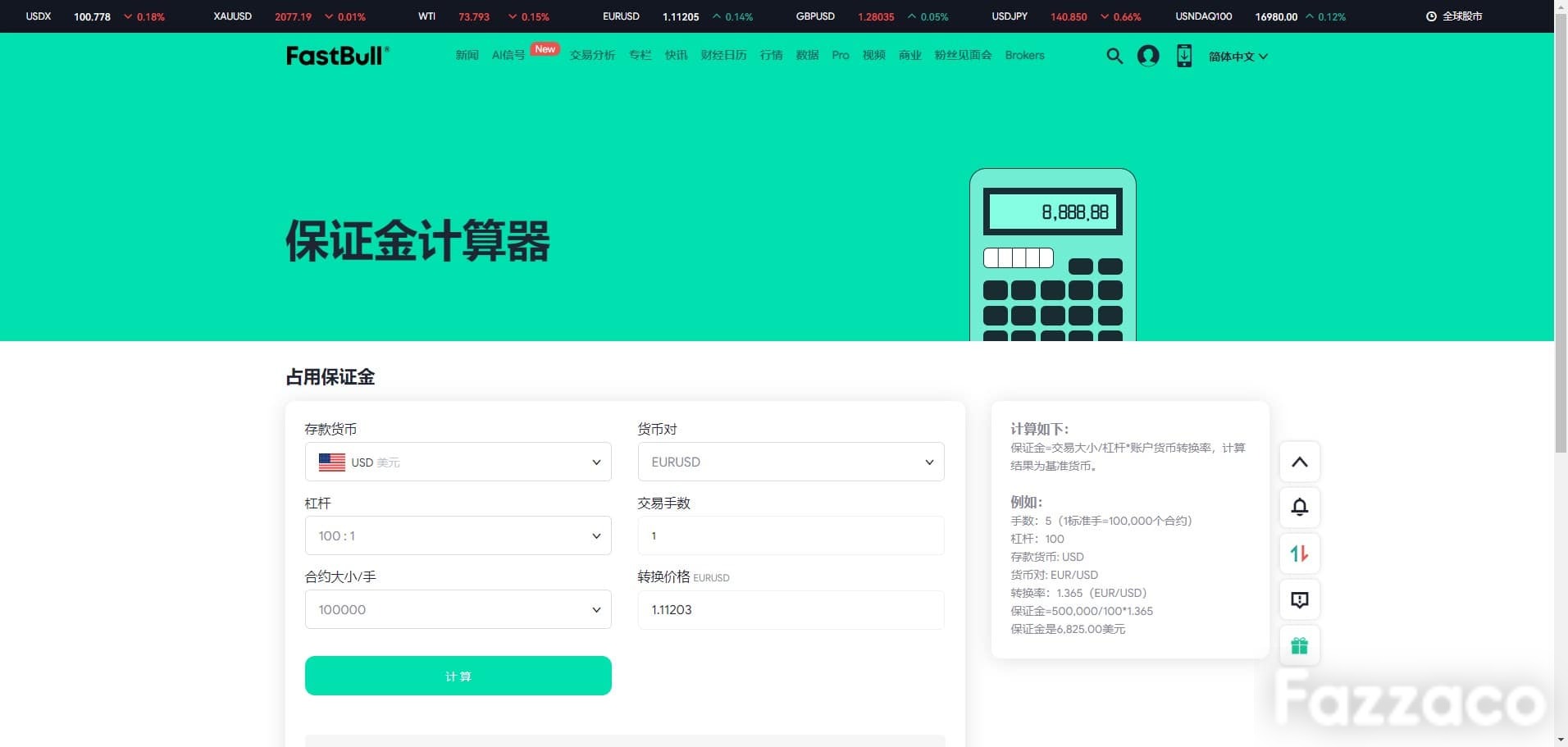Open the 财经日历 menu item
The width and height of the screenshot is (1568, 747).
[x=723, y=56]
